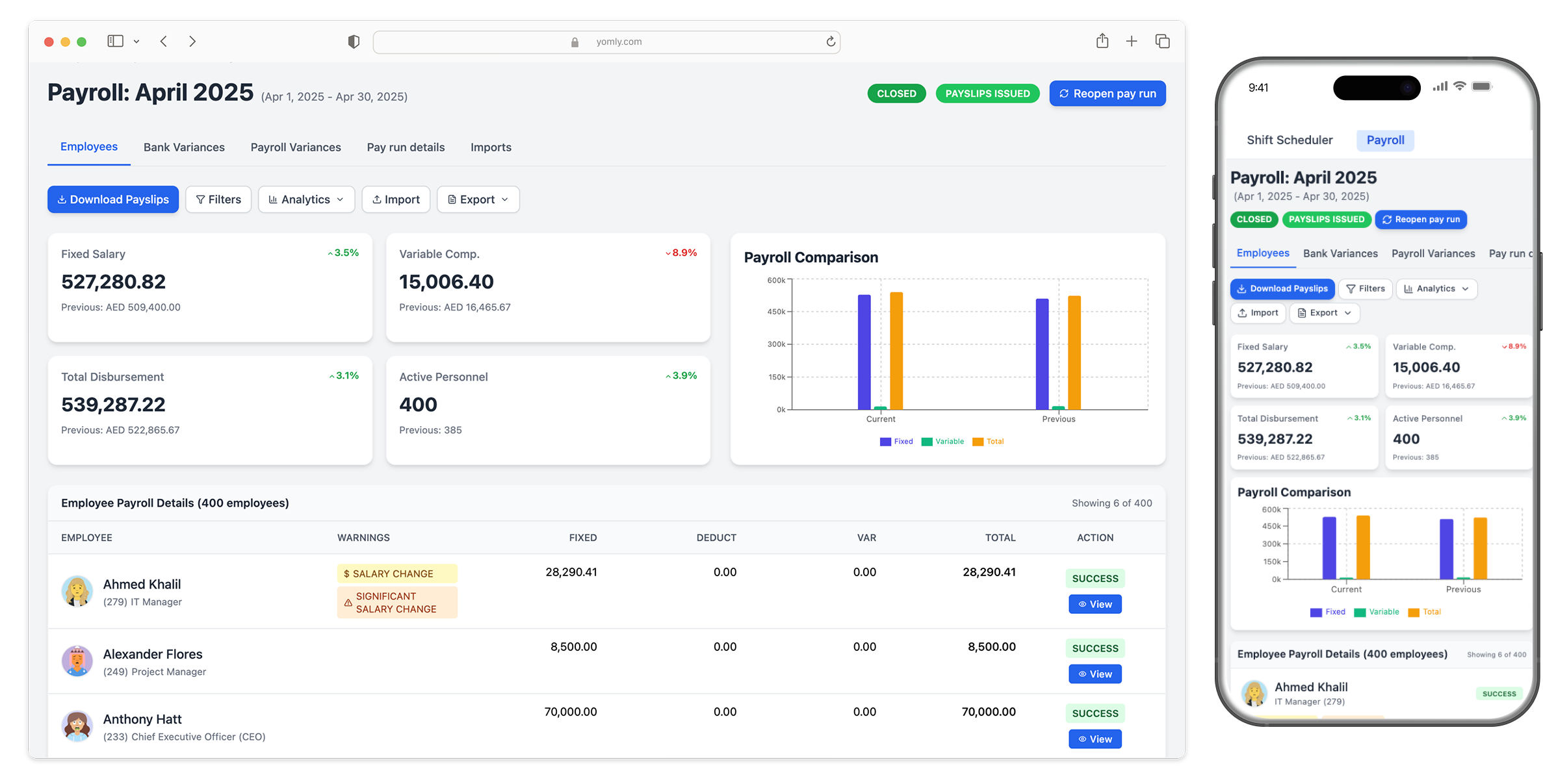Go forward with the browser forward arrow
The image size is (1543, 784).
pyautogui.click(x=192, y=41)
